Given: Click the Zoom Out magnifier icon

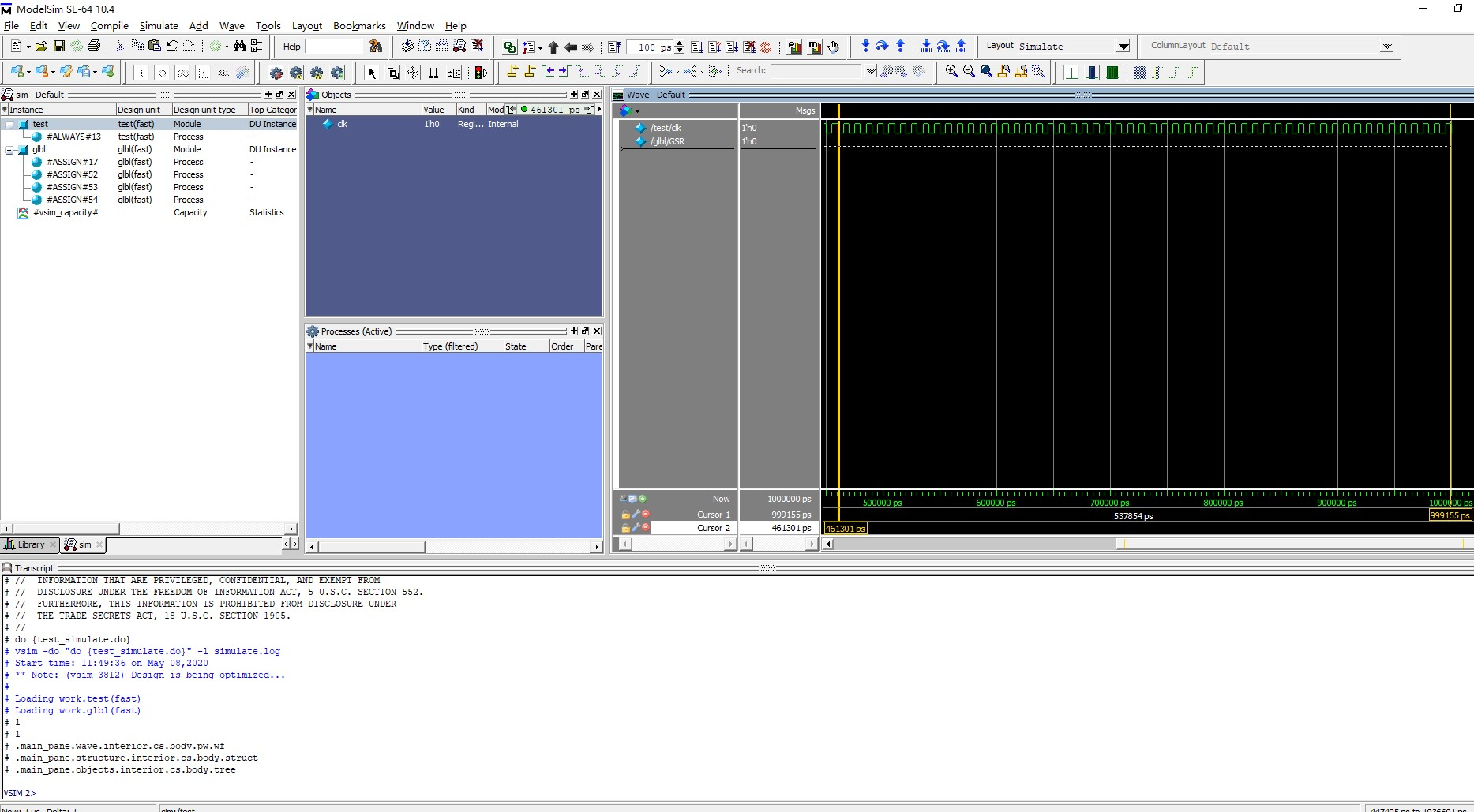Looking at the screenshot, I should 969,72.
